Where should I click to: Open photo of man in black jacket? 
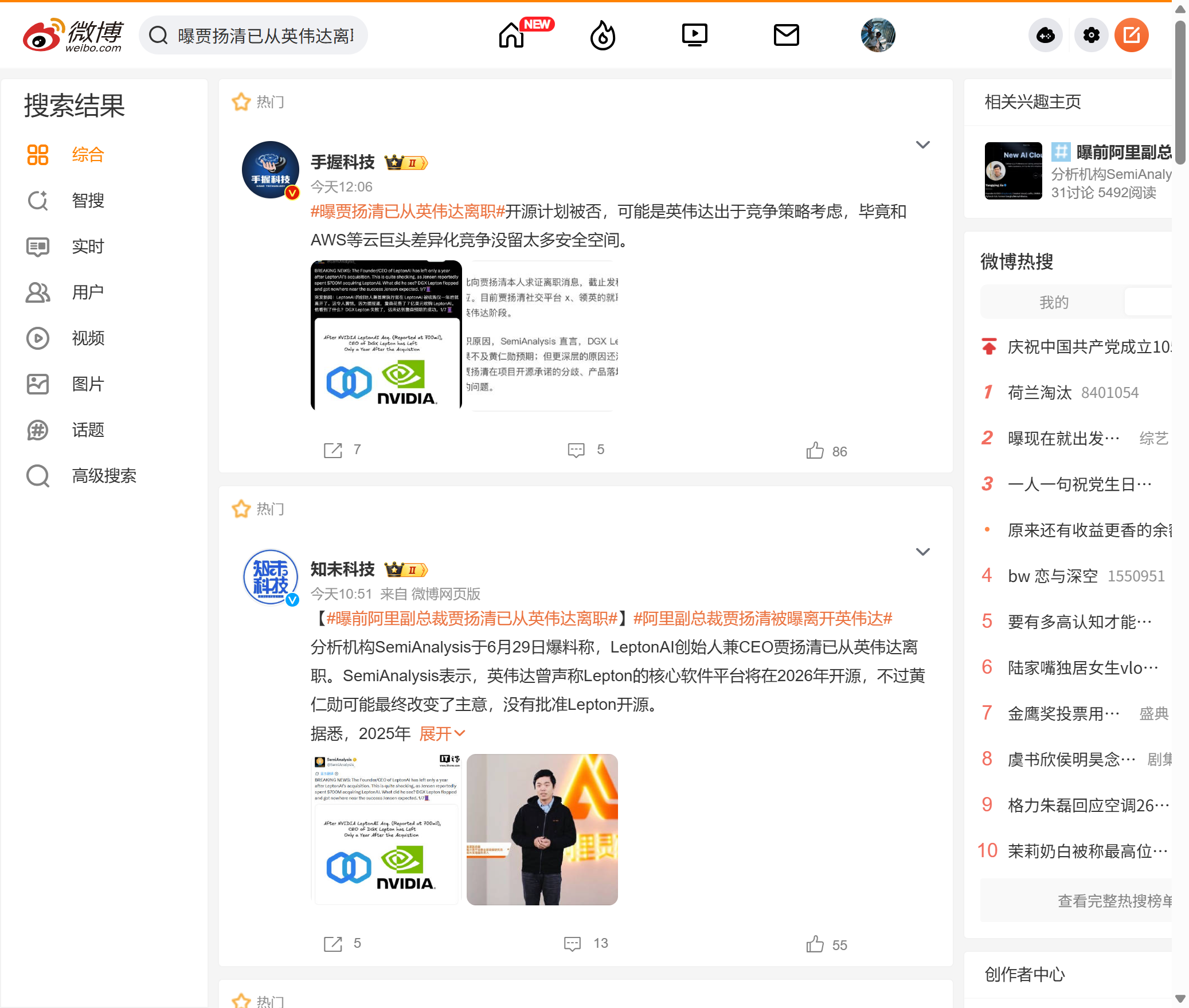[x=542, y=829]
